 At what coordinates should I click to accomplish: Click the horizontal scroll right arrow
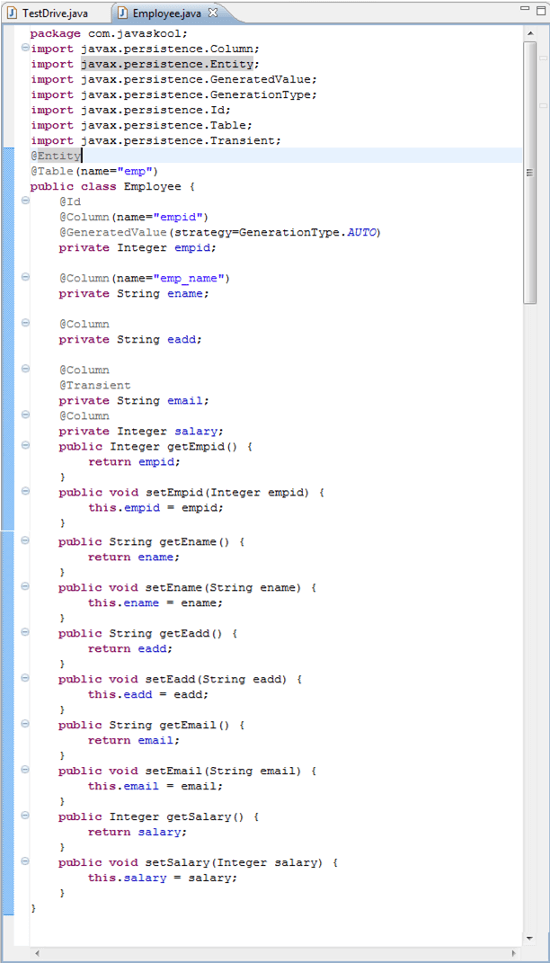click(x=514, y=953)
